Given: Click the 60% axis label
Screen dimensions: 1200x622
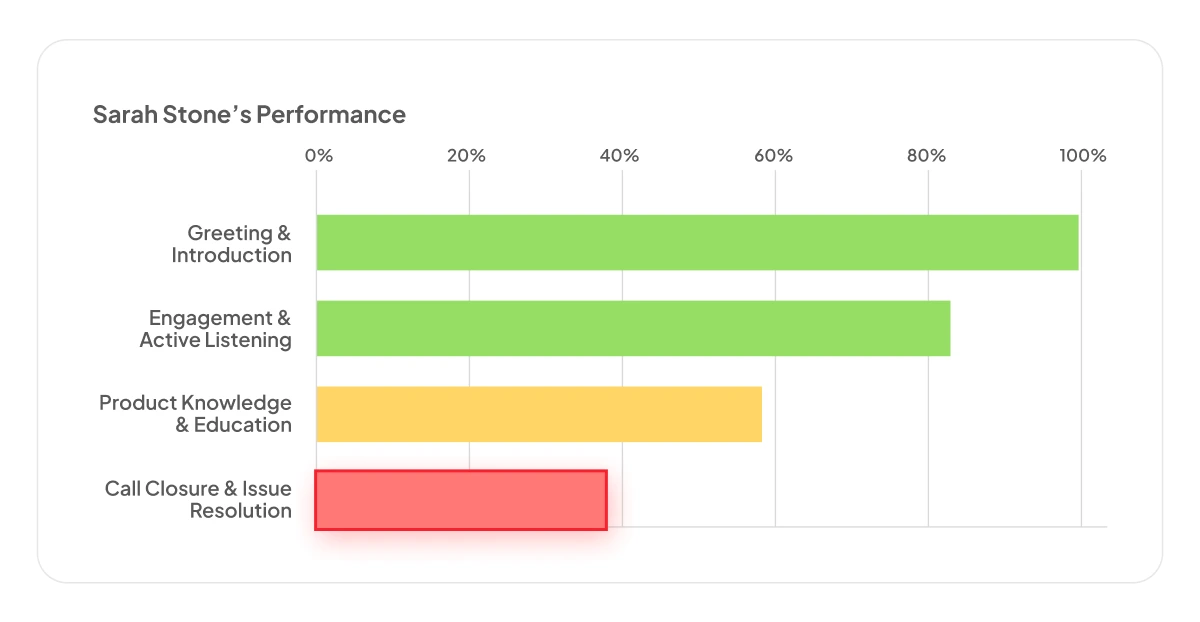Looking at the screenshot, I should (773, 156).
